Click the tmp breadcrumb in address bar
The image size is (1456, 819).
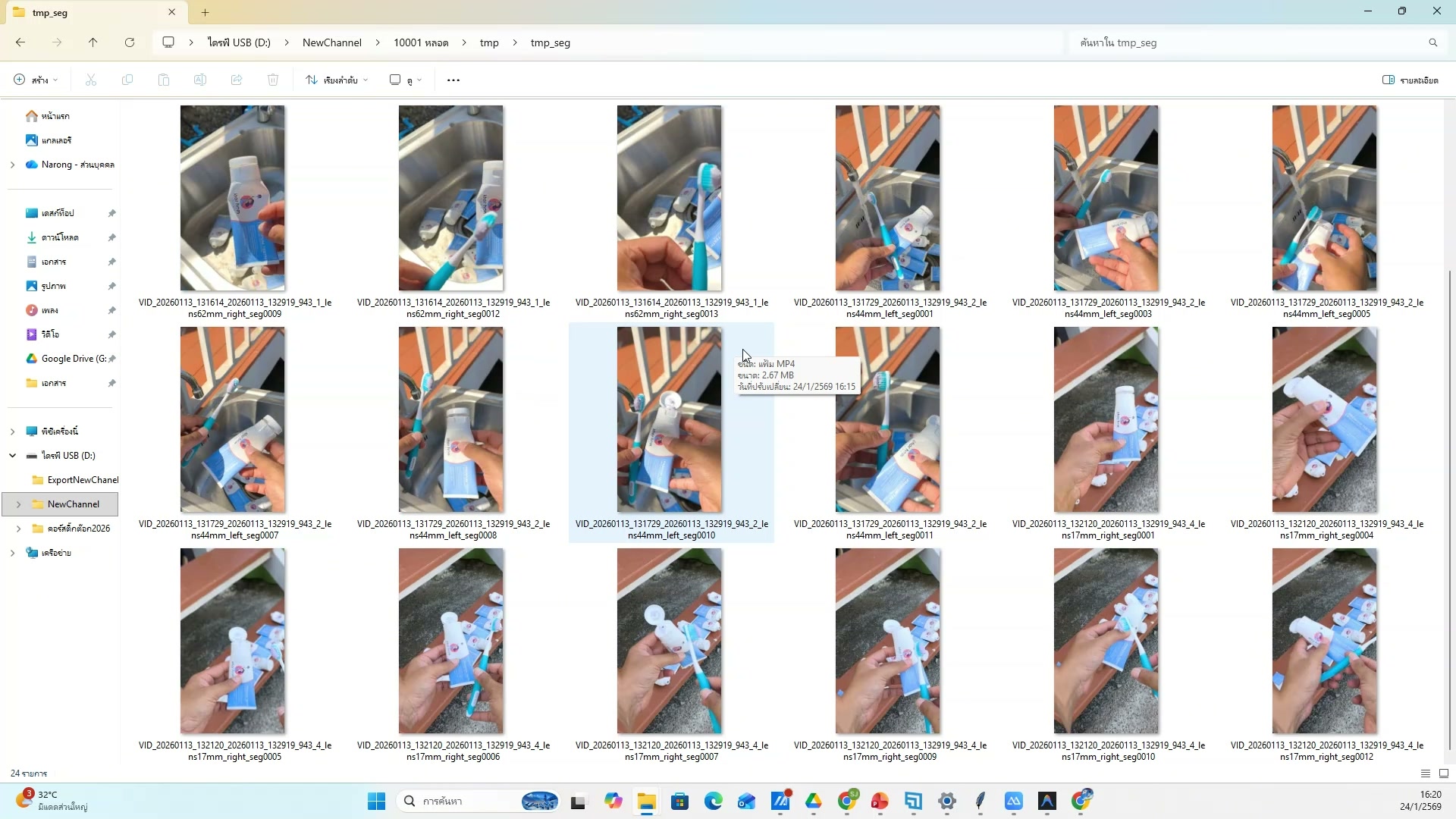click(x=489, y=42)
